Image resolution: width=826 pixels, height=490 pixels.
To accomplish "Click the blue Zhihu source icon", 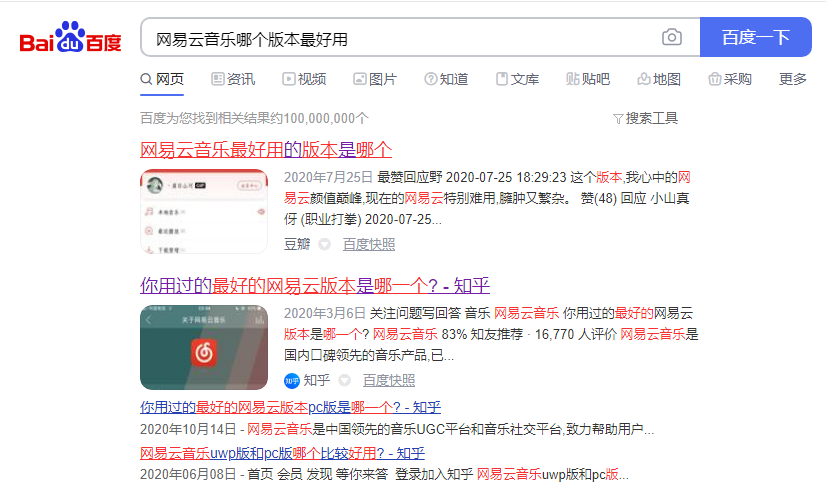I will coord(292,380).
